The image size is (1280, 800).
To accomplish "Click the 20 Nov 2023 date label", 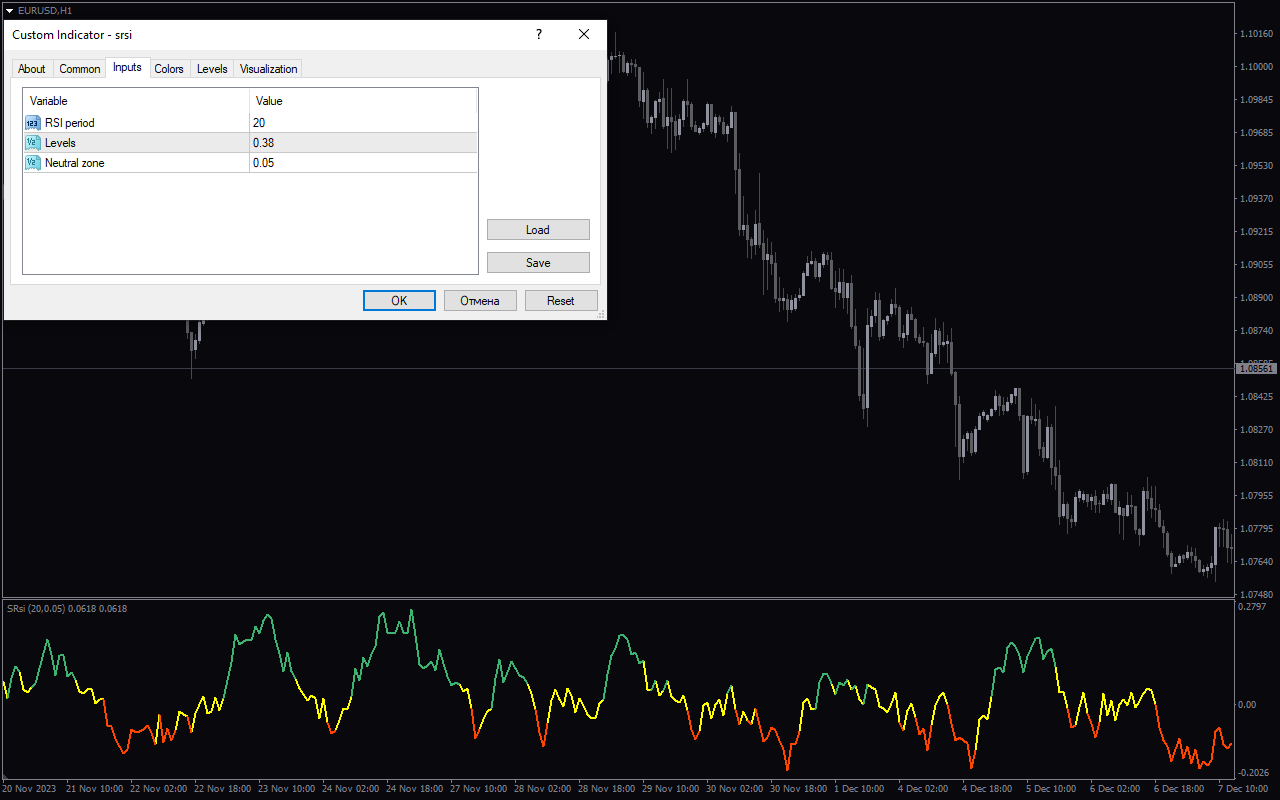I will [x=29, y=789].
